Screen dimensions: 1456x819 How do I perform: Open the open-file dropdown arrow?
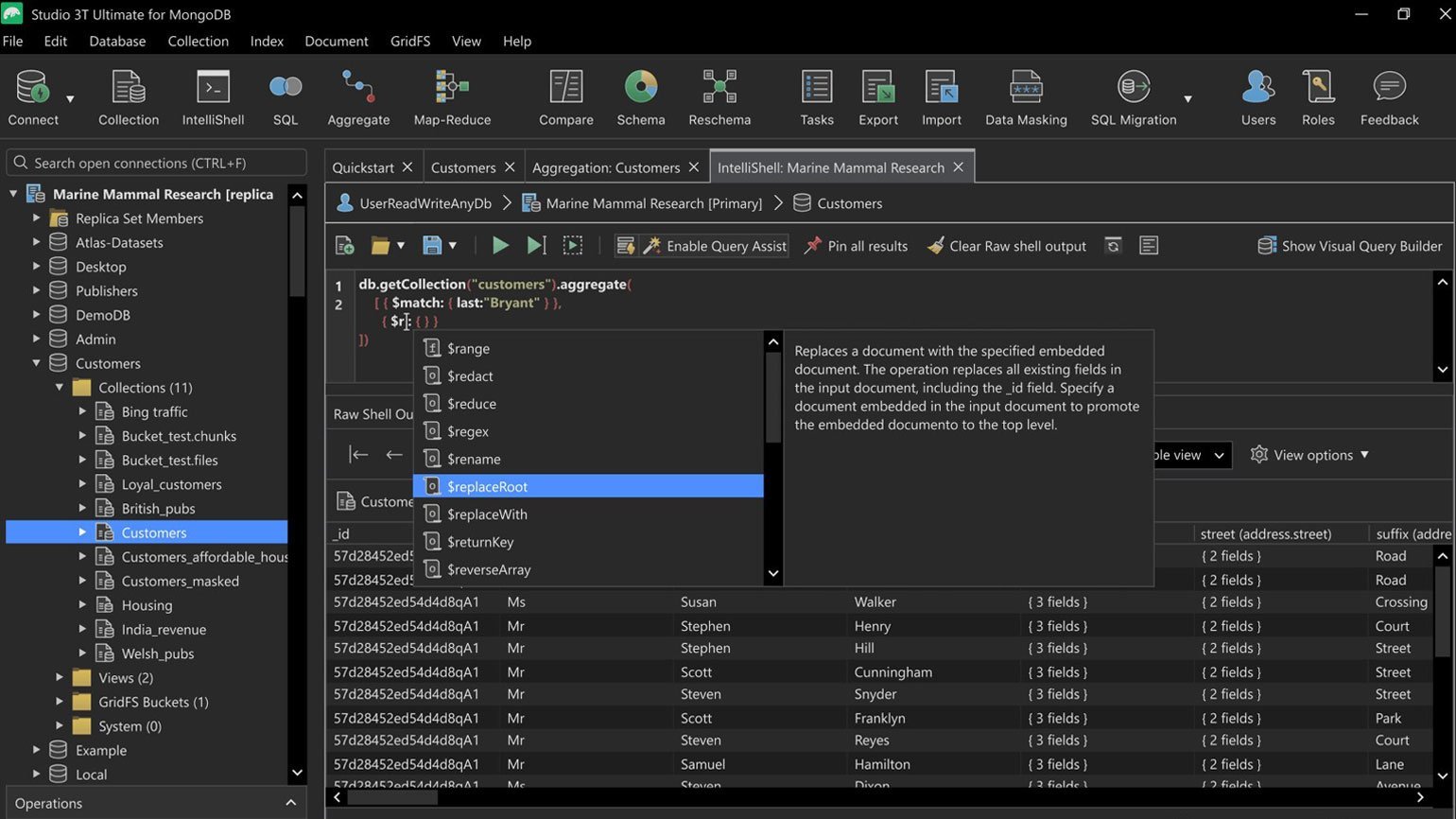click(401, 246)
